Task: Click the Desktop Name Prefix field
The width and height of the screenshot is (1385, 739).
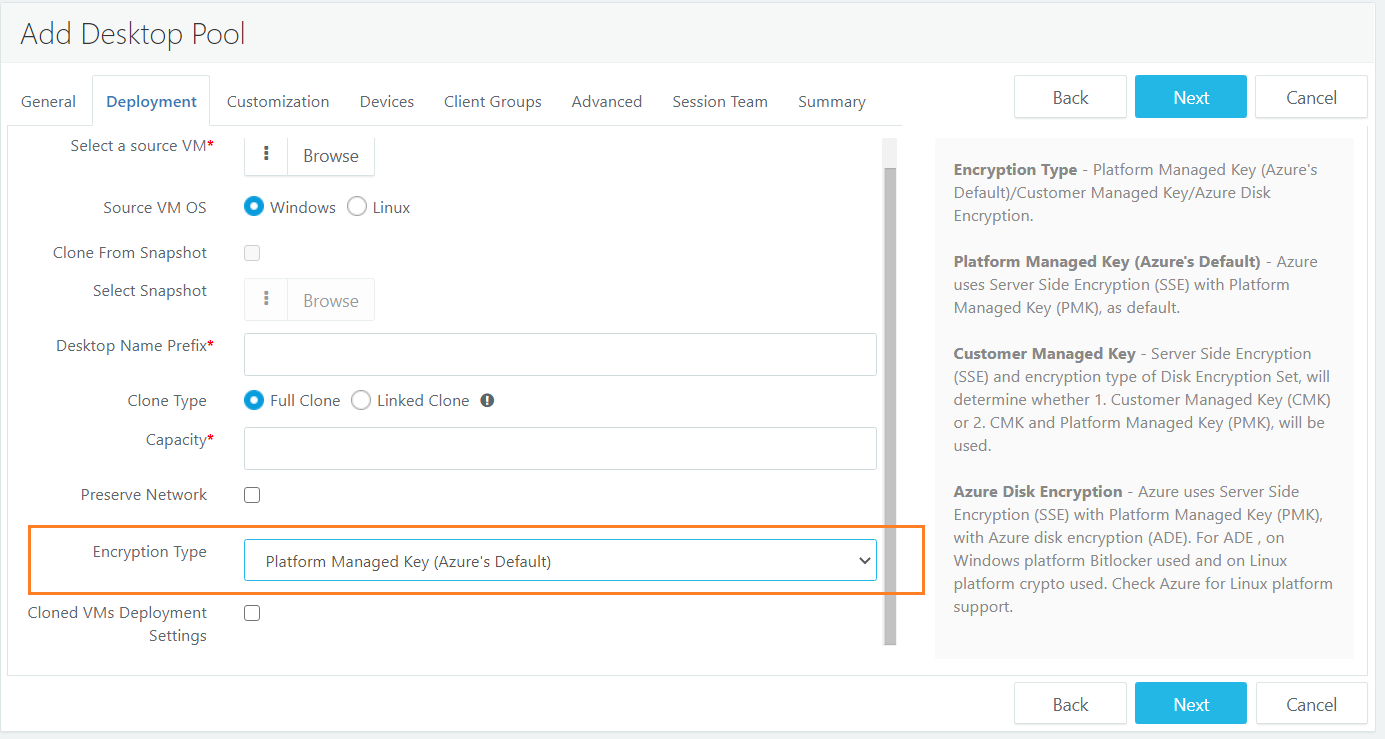Action: click(x=560, y=355)
